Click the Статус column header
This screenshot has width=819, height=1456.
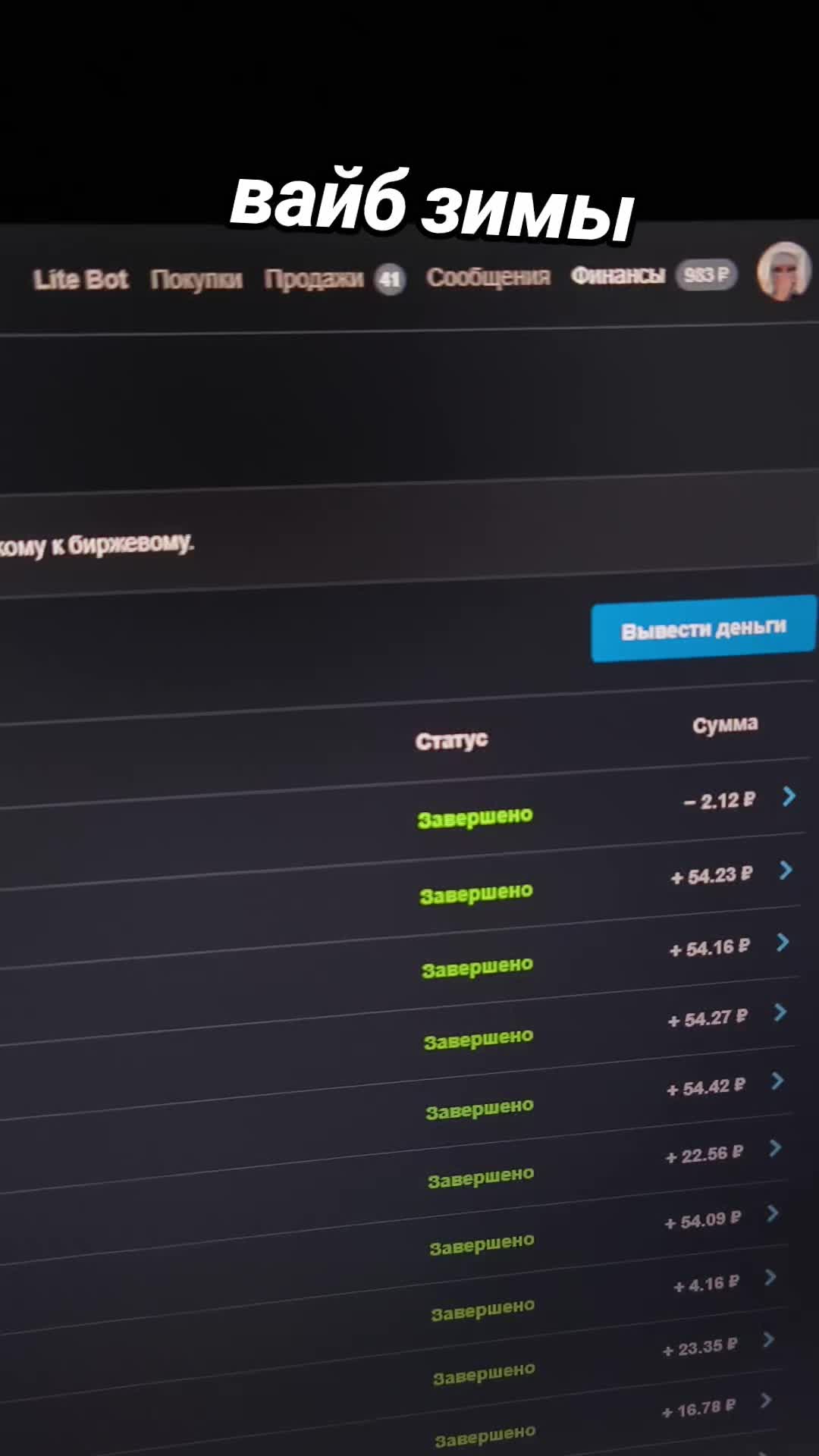(451, 740)
